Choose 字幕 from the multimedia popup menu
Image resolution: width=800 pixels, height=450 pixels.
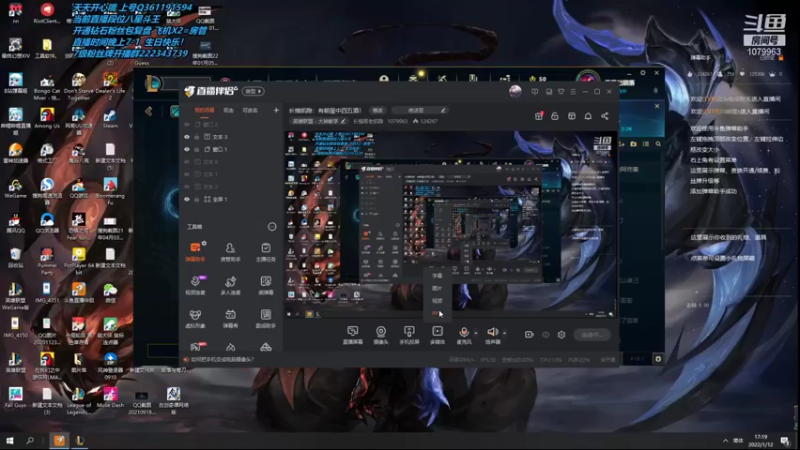(437, 276)
